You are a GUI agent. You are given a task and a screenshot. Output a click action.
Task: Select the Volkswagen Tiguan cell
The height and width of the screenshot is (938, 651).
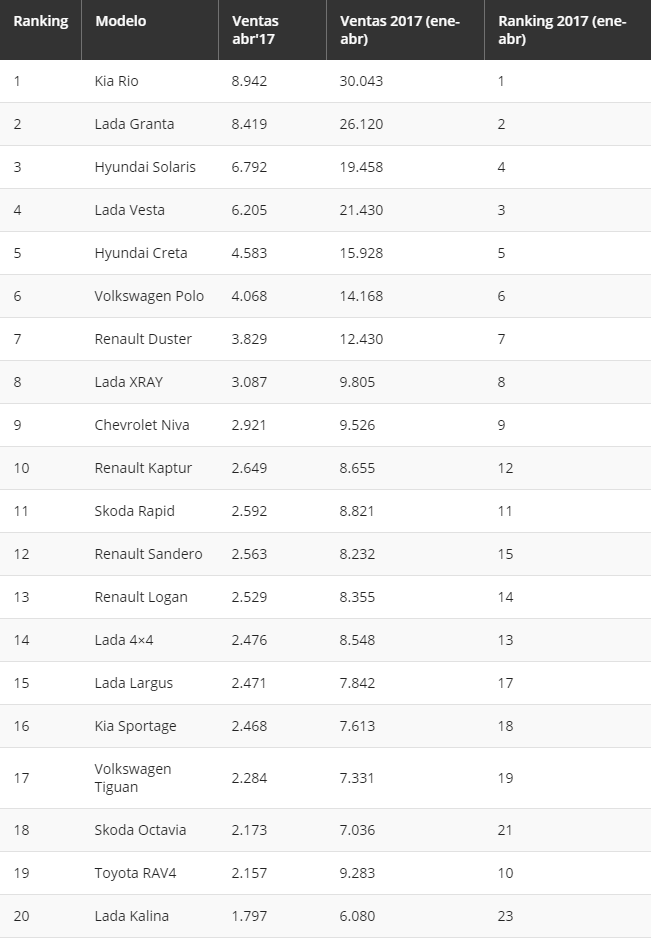(x=133, y=778)
